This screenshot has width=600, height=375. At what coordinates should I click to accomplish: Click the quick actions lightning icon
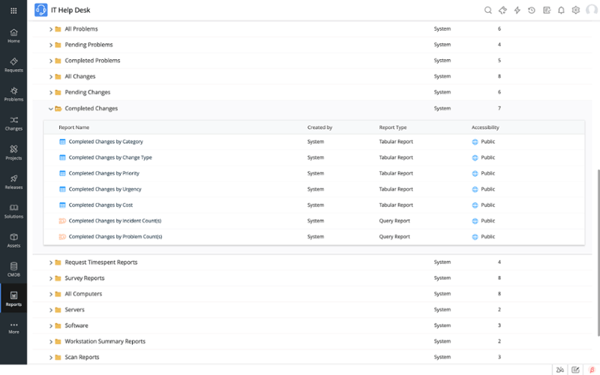(517, 10)
